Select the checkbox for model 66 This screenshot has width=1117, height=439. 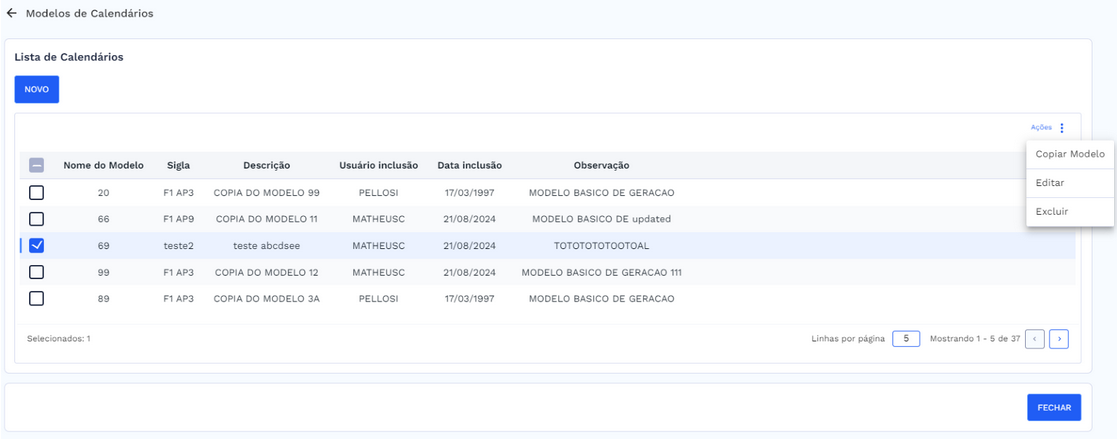pyautogui.click(x=37, y=219)
